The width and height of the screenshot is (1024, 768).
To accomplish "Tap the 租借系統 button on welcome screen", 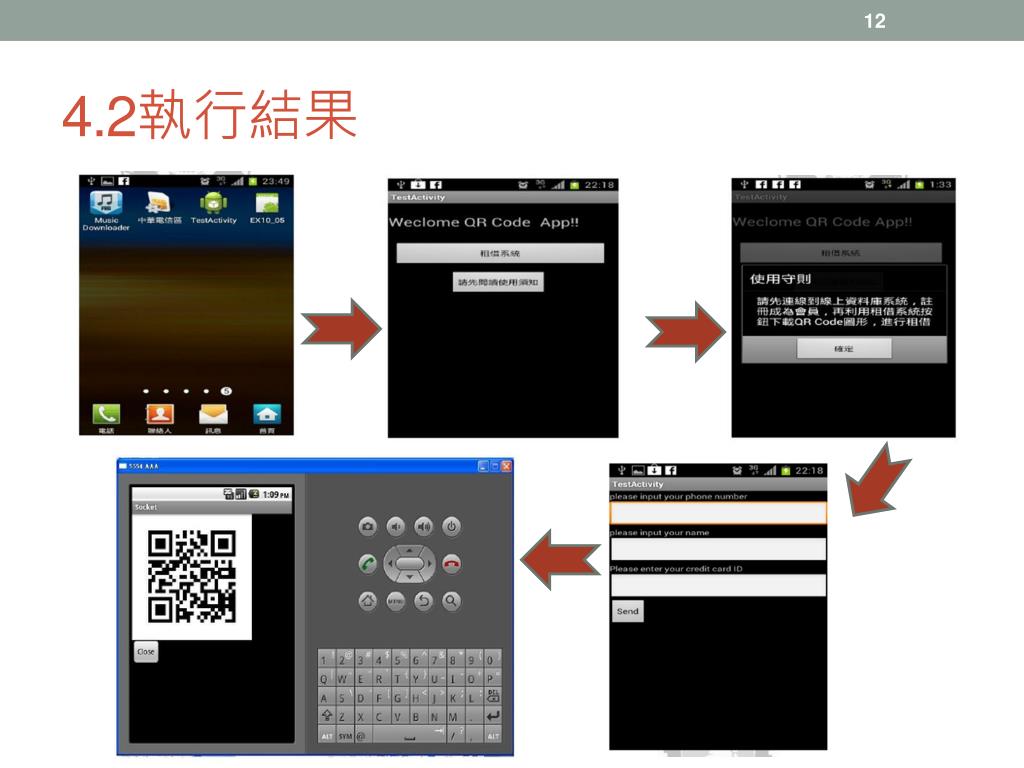I will click(x=500, y=253).
